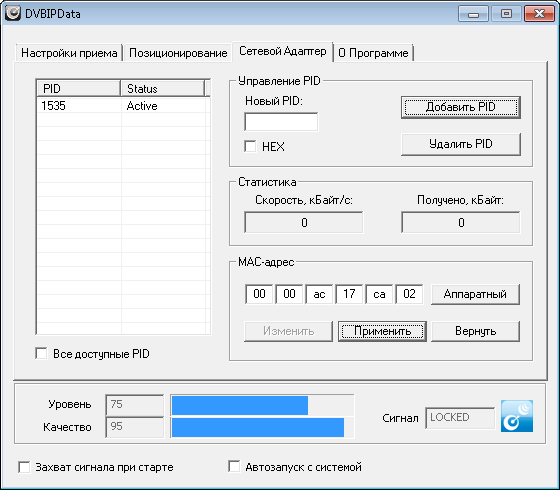Click the first MAC byte field 00

pyautogui.click(x=259, y=294)
